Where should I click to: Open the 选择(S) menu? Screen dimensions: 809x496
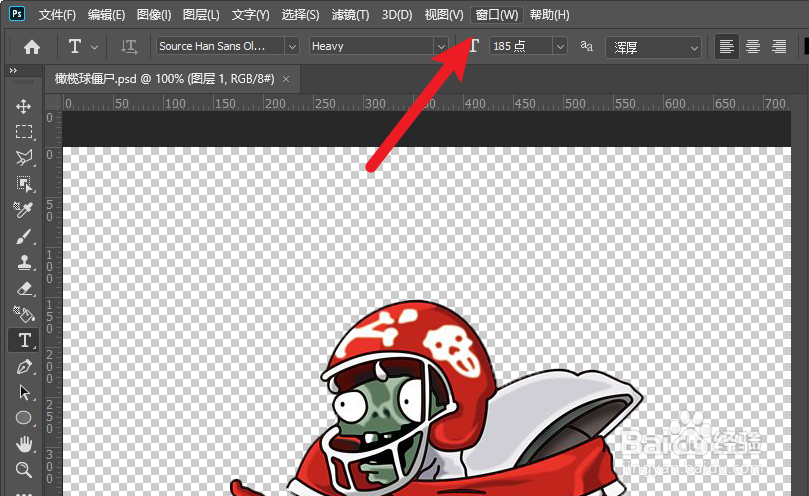click(300, 15)
